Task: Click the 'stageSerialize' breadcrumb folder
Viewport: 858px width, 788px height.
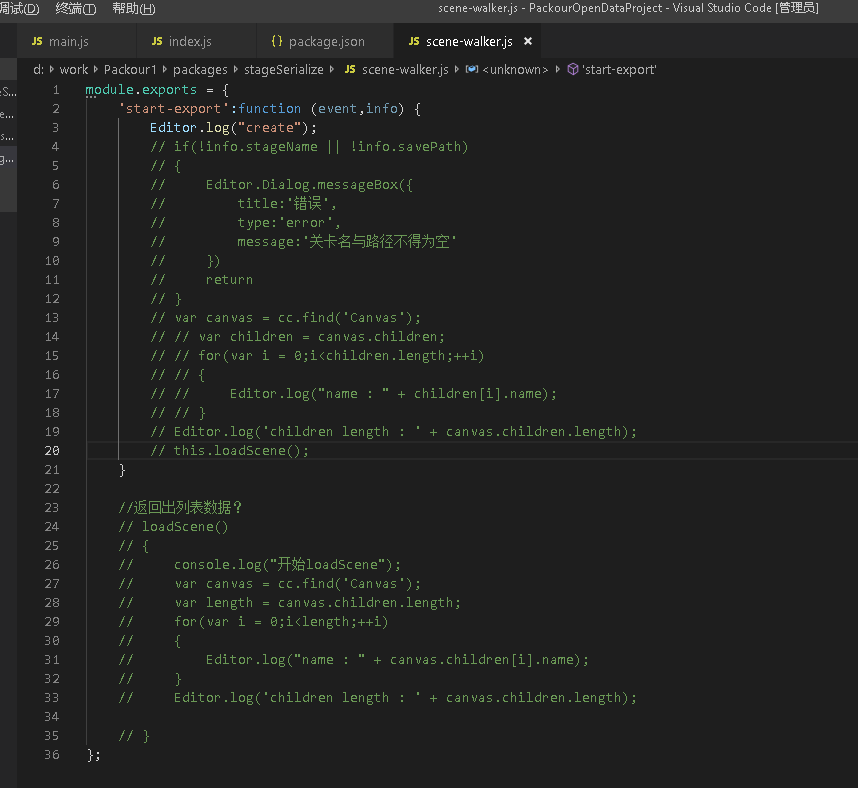Action: click(x=283, y=69)
